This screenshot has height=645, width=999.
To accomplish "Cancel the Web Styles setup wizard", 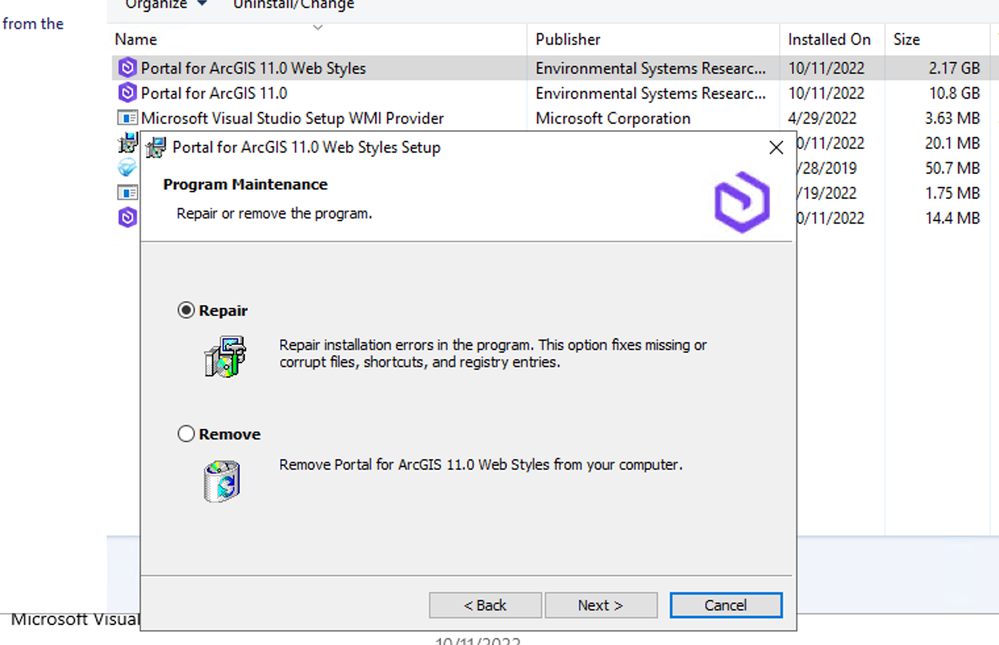I will tap(725, 605).
